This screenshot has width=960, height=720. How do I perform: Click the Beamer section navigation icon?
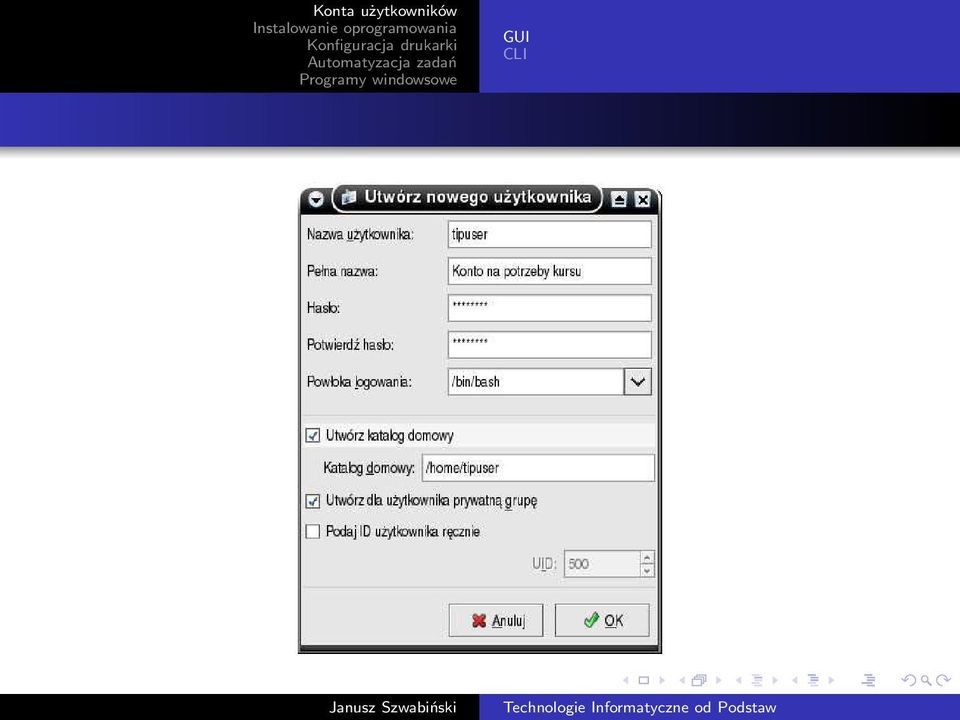(x=813, y=680)
